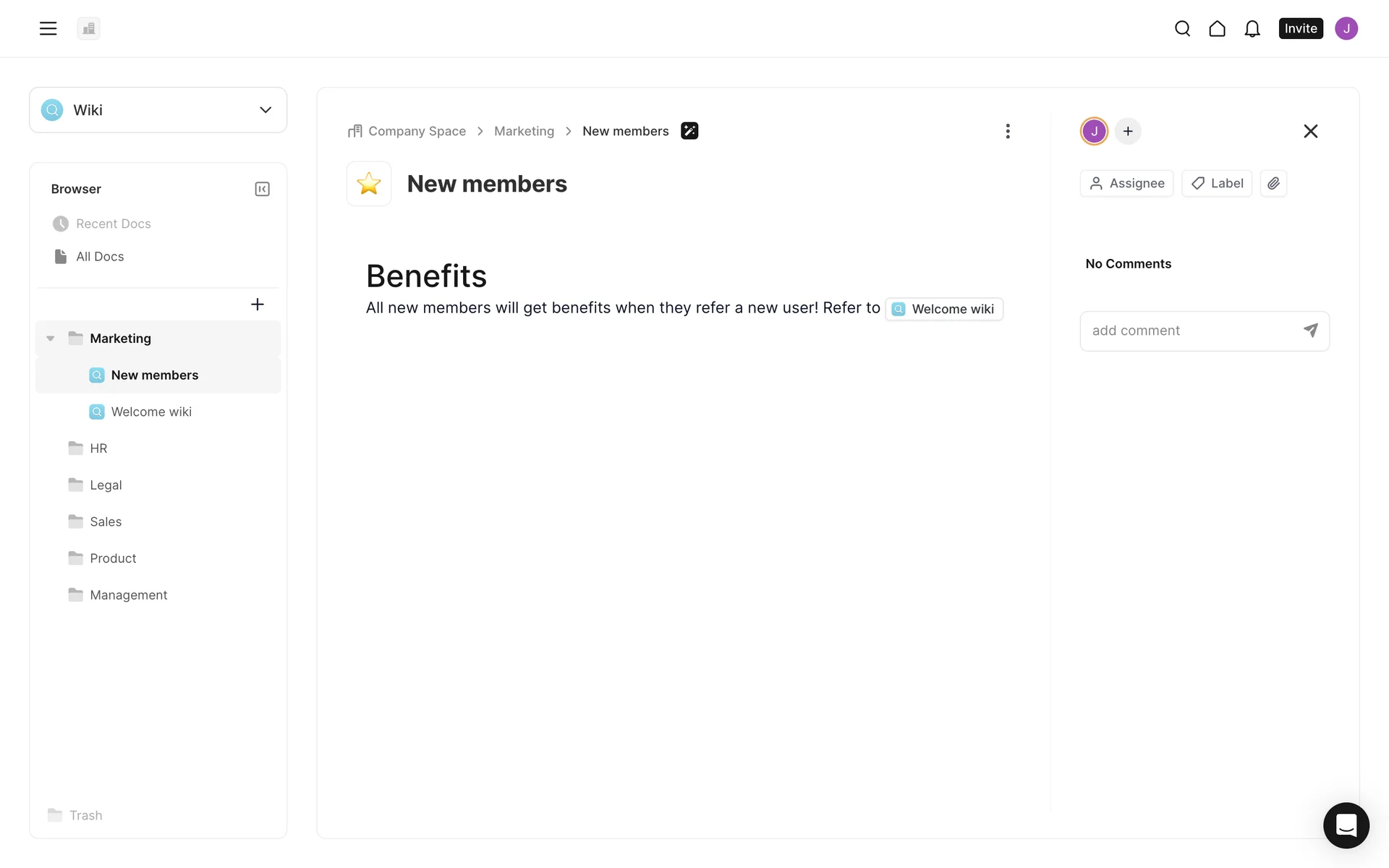1389x868 pixels.
Task: Click the star emoji document icon
Action: 369,184
